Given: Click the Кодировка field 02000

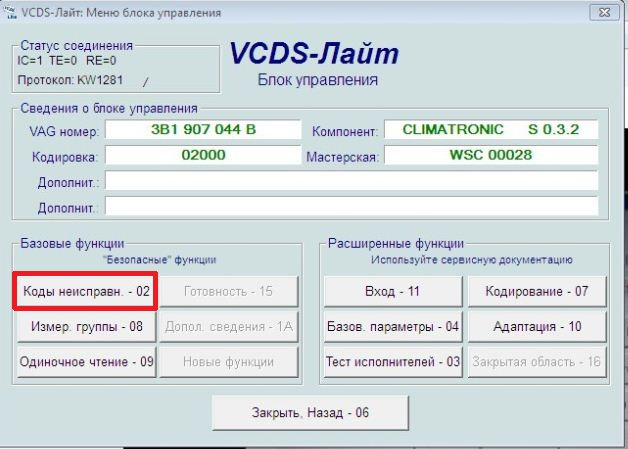Looking at the screenshot, I should click(x=203, y=155).
